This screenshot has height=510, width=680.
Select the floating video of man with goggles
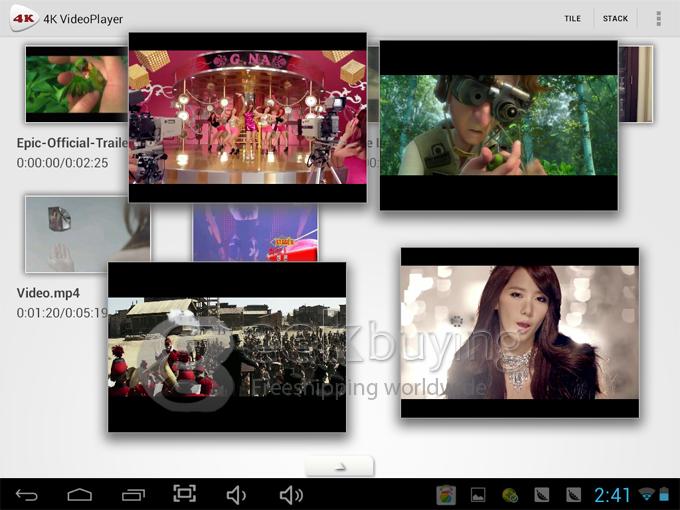(499, 126)
